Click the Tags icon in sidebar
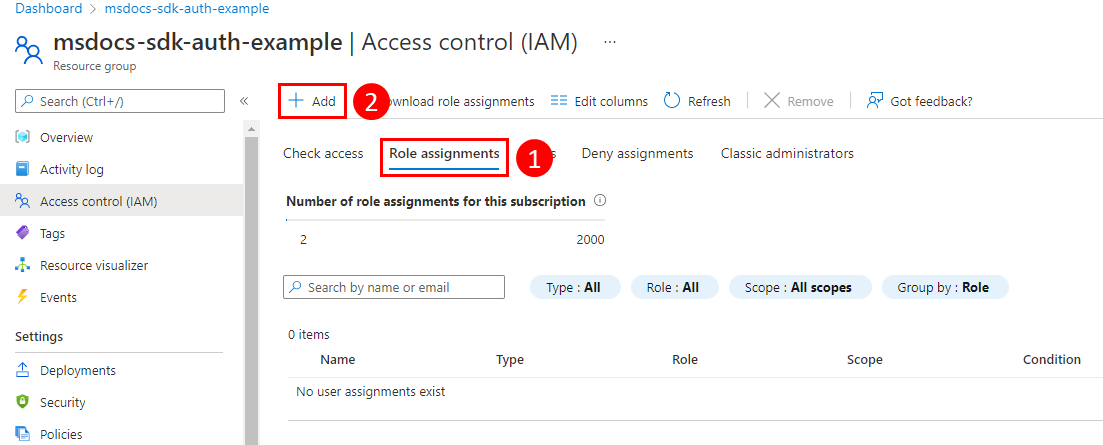The width and height of the screenshot is (1103, 445). (23, 233)
